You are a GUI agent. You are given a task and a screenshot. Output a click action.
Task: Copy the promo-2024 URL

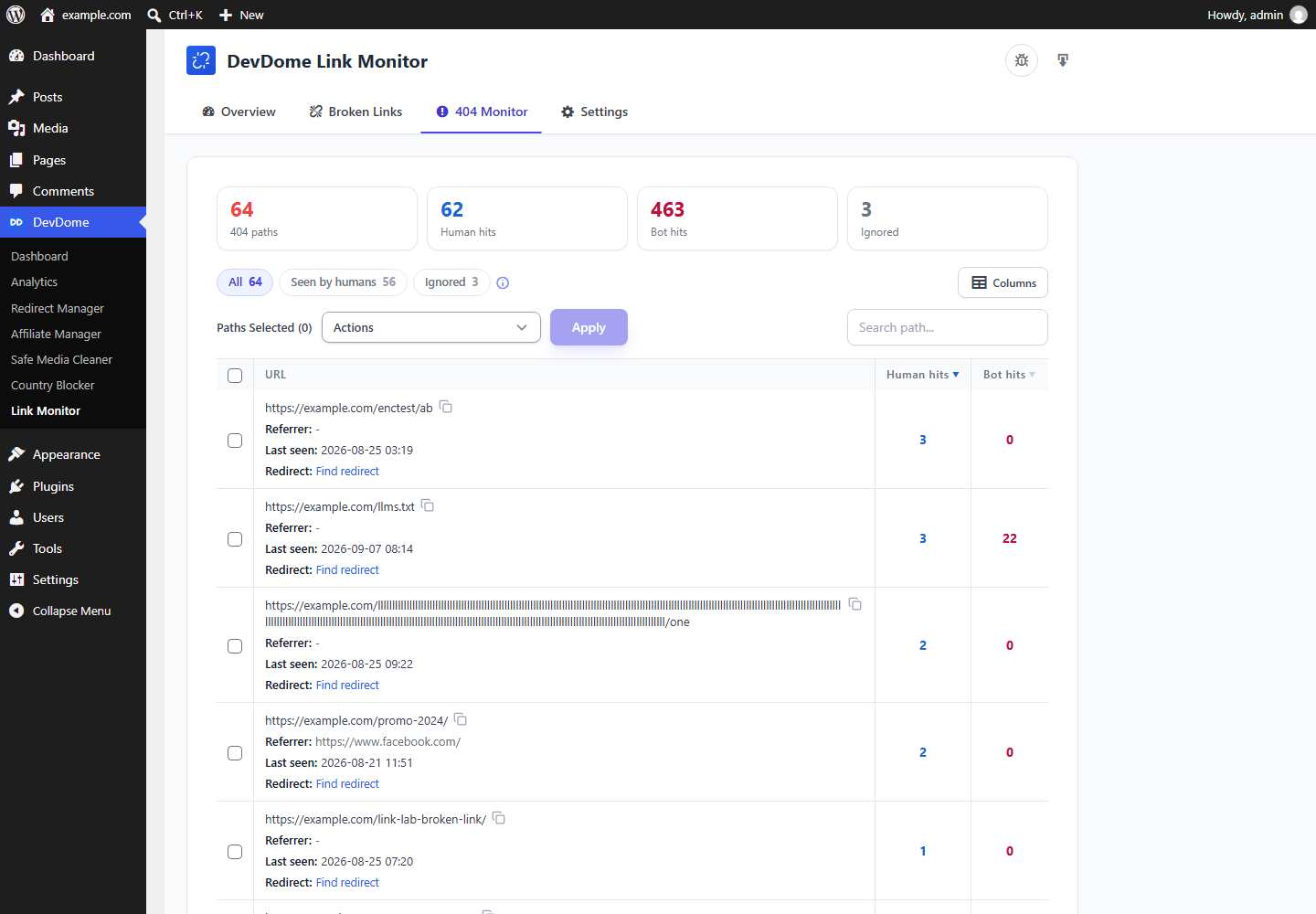pyautogui.click(x=461, y=719)
